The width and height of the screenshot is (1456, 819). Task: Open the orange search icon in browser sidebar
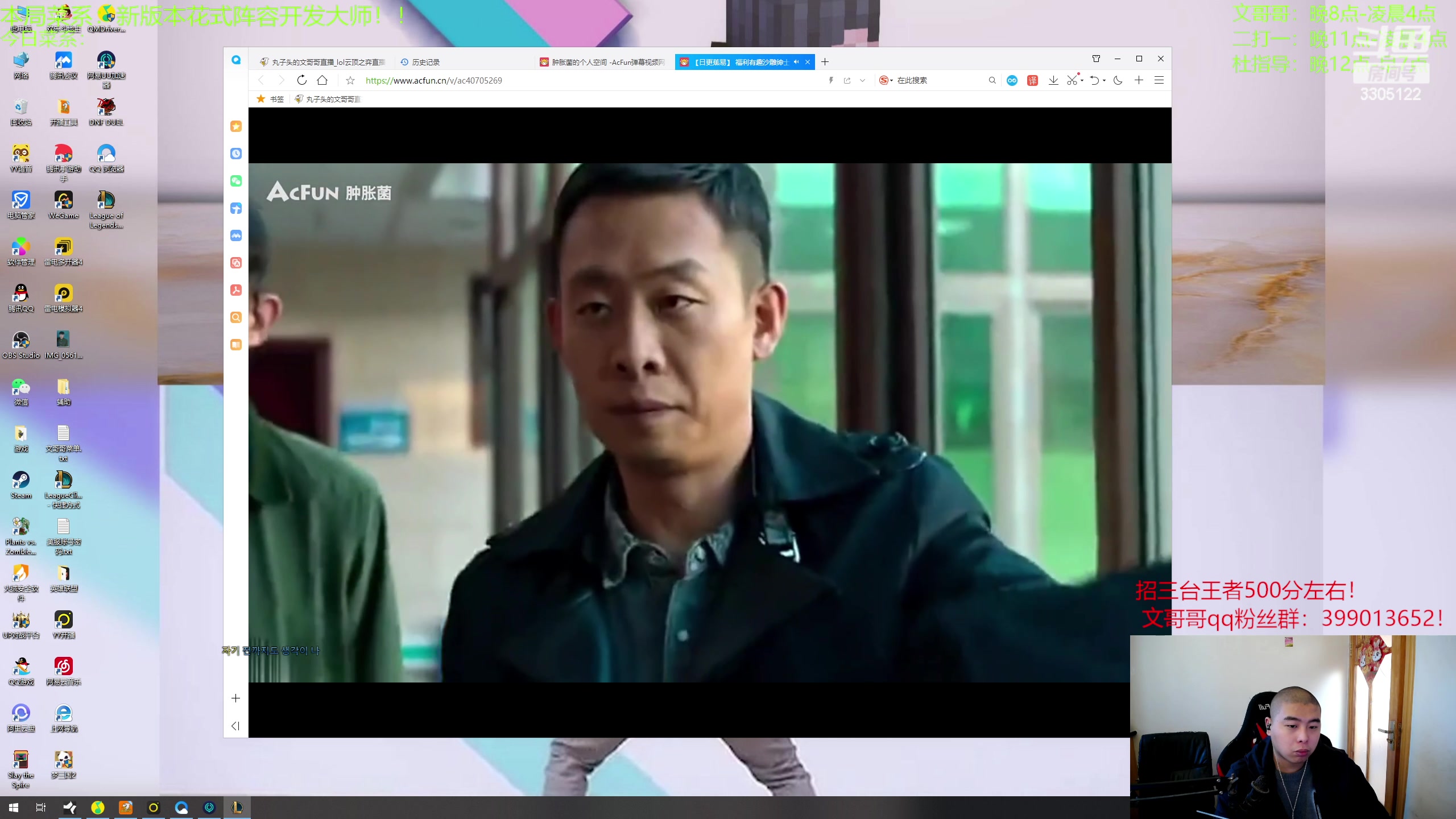click(236, 317)
